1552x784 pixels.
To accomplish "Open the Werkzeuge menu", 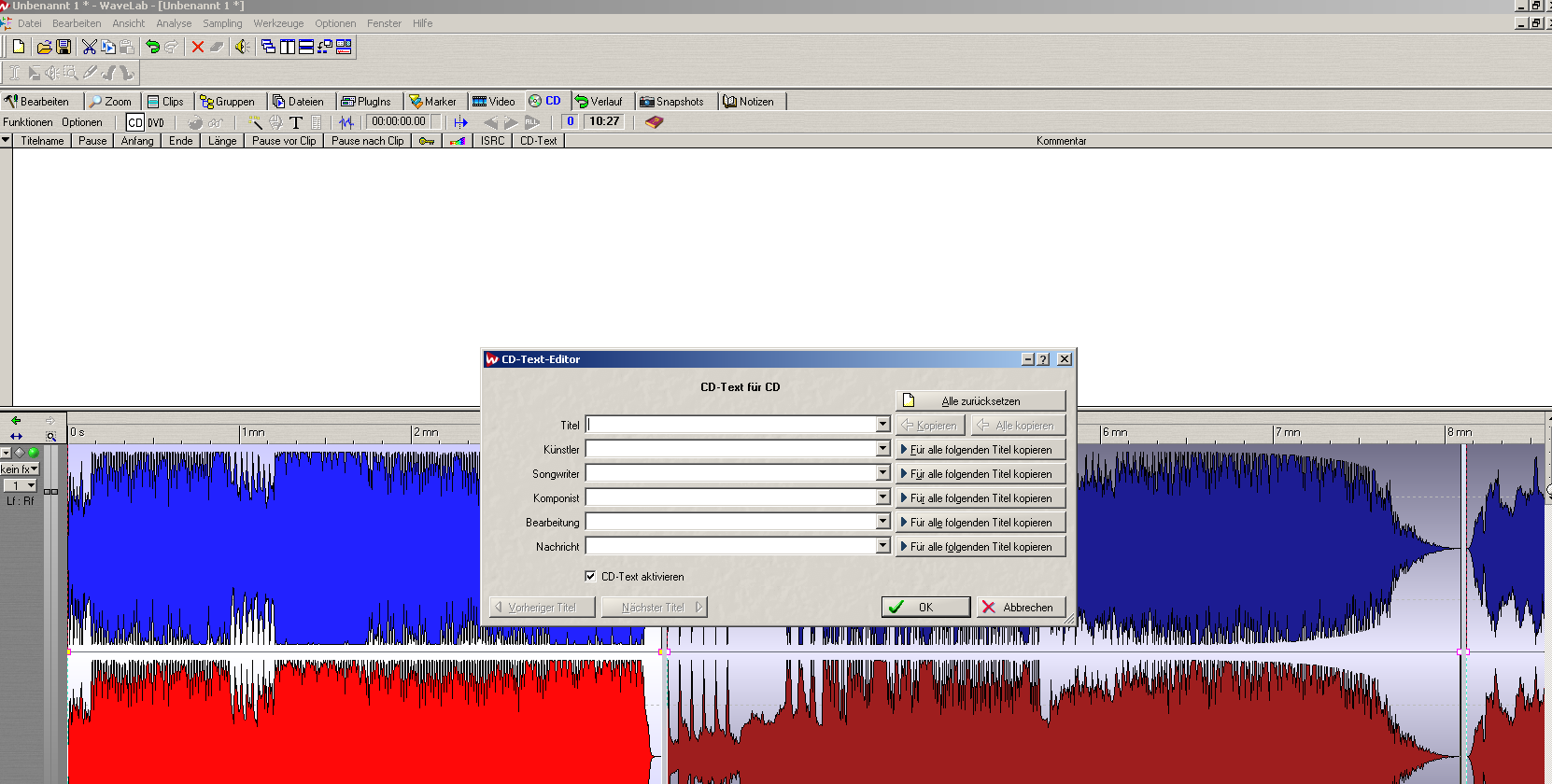I will click(x=278, y=23).
